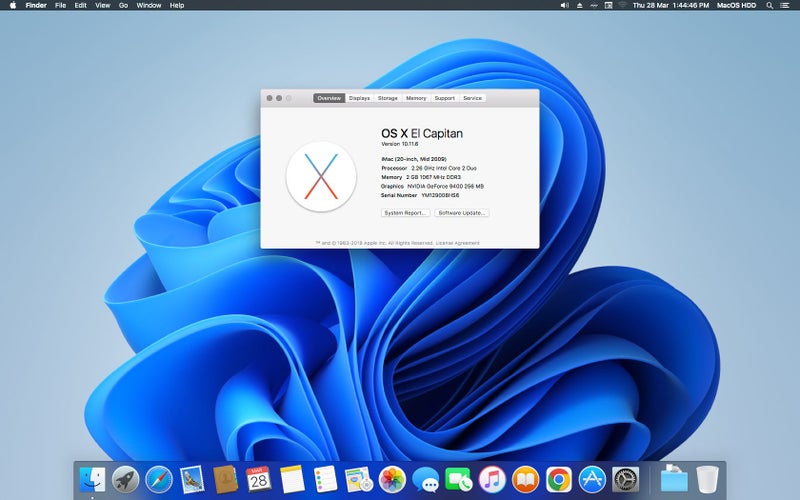This screenshot has width=800, height=500.
Task: Click the iMac (20-inch, Mid 2009) text
Action: pos(414,159)
